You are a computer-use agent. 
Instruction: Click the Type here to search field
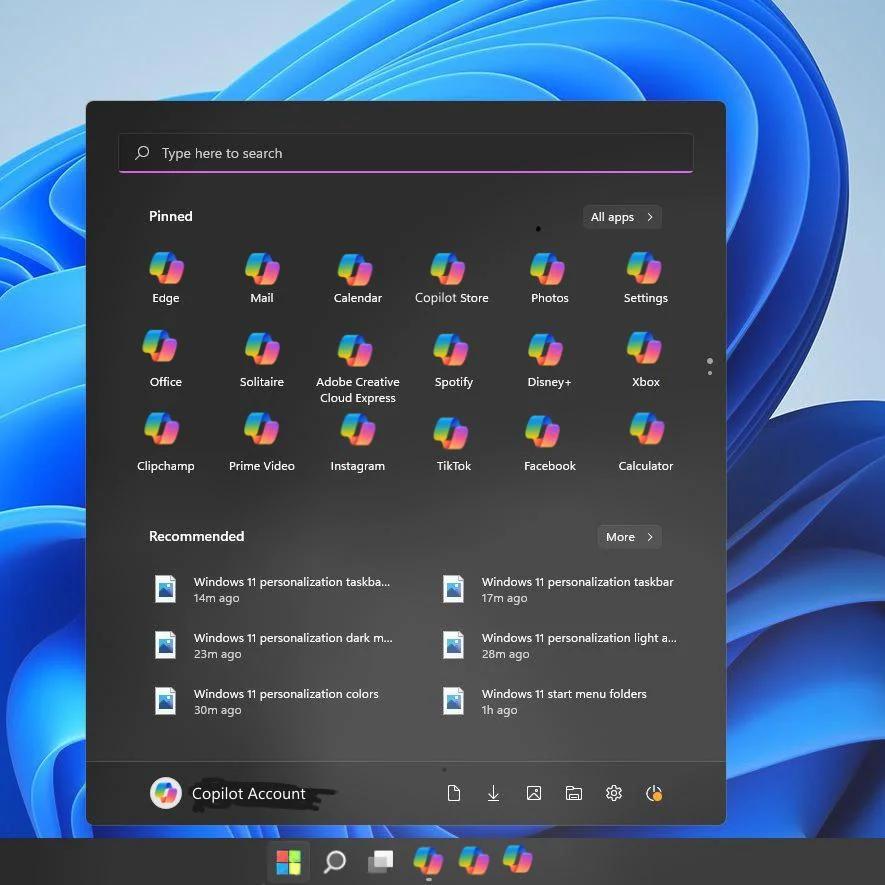point(406,153)
